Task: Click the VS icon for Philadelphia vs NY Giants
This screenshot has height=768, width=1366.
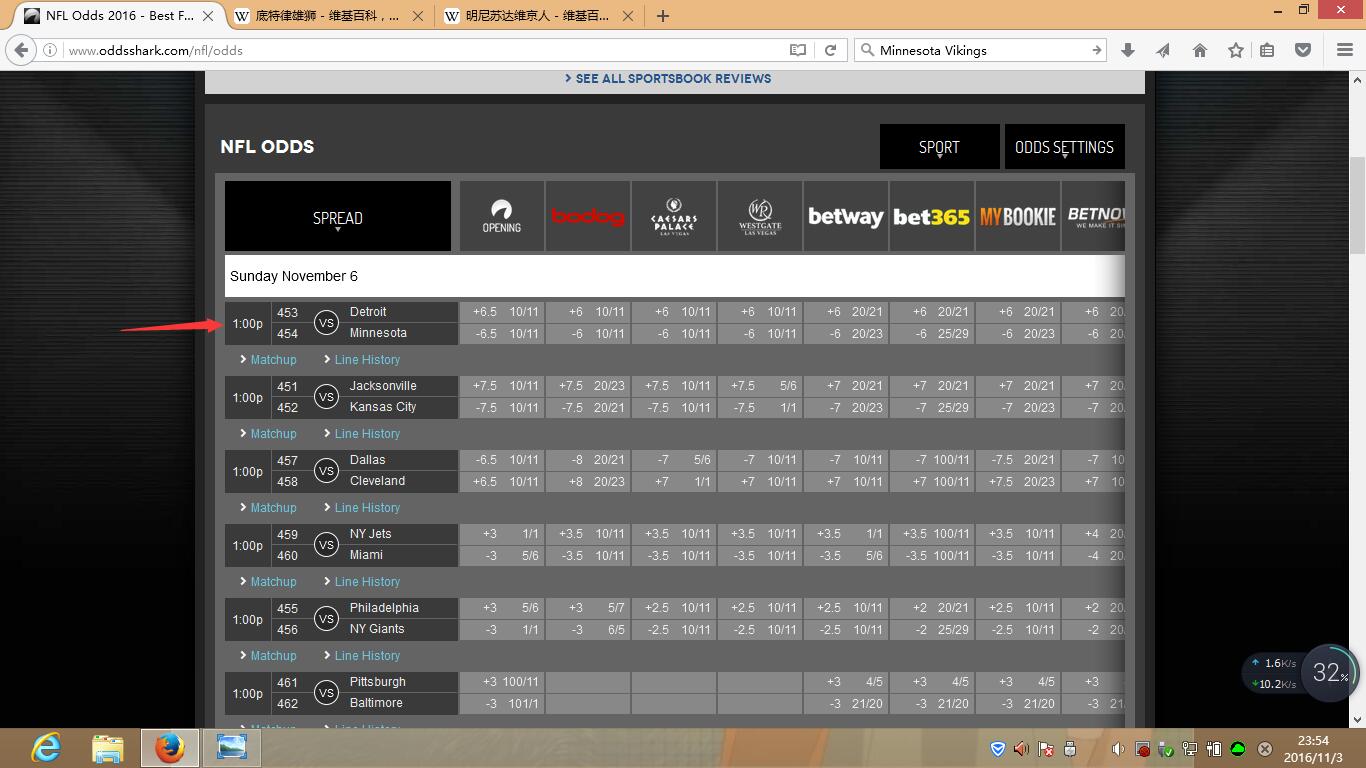Action: (x=326, y=619)
